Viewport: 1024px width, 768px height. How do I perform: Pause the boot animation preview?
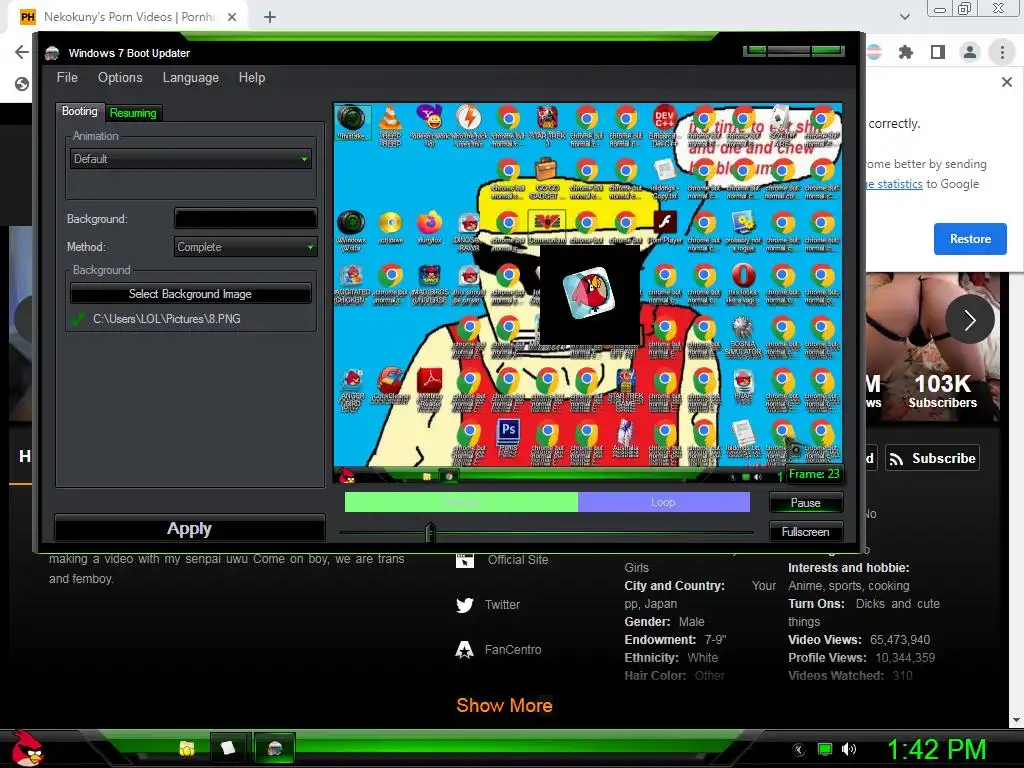coord(806,503)
